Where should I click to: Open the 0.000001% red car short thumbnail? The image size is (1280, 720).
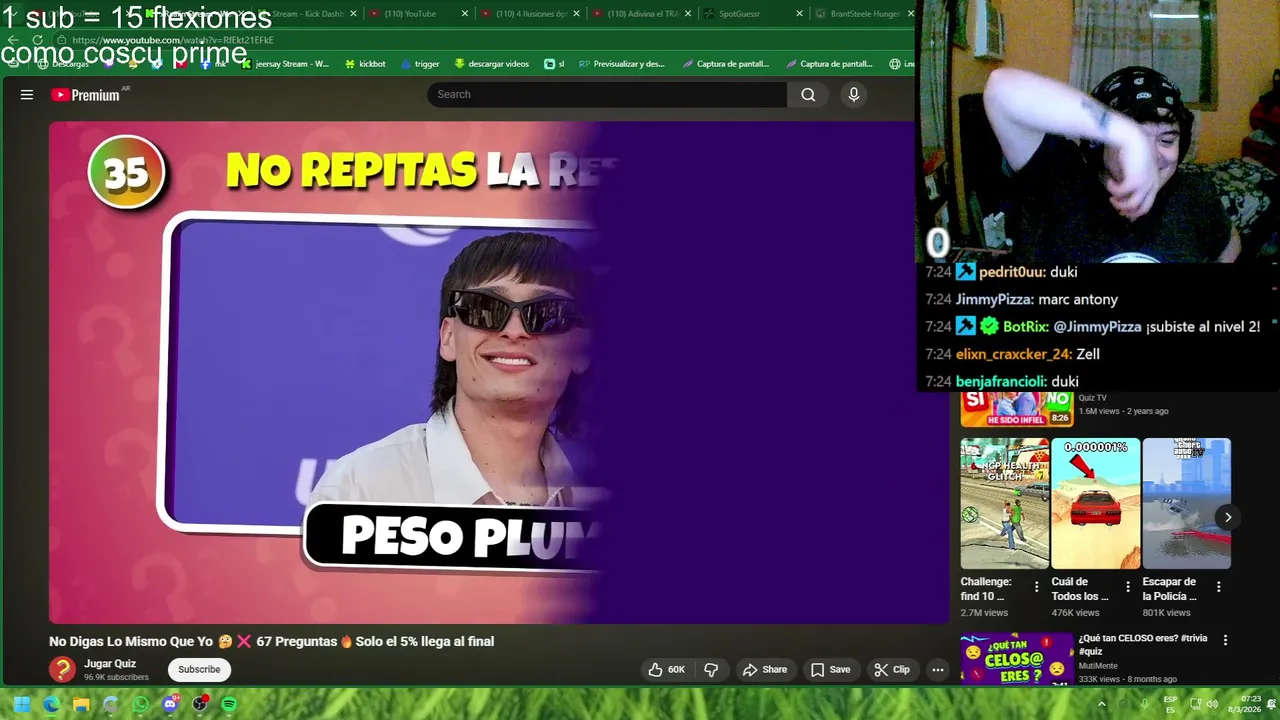point(1095,504)
